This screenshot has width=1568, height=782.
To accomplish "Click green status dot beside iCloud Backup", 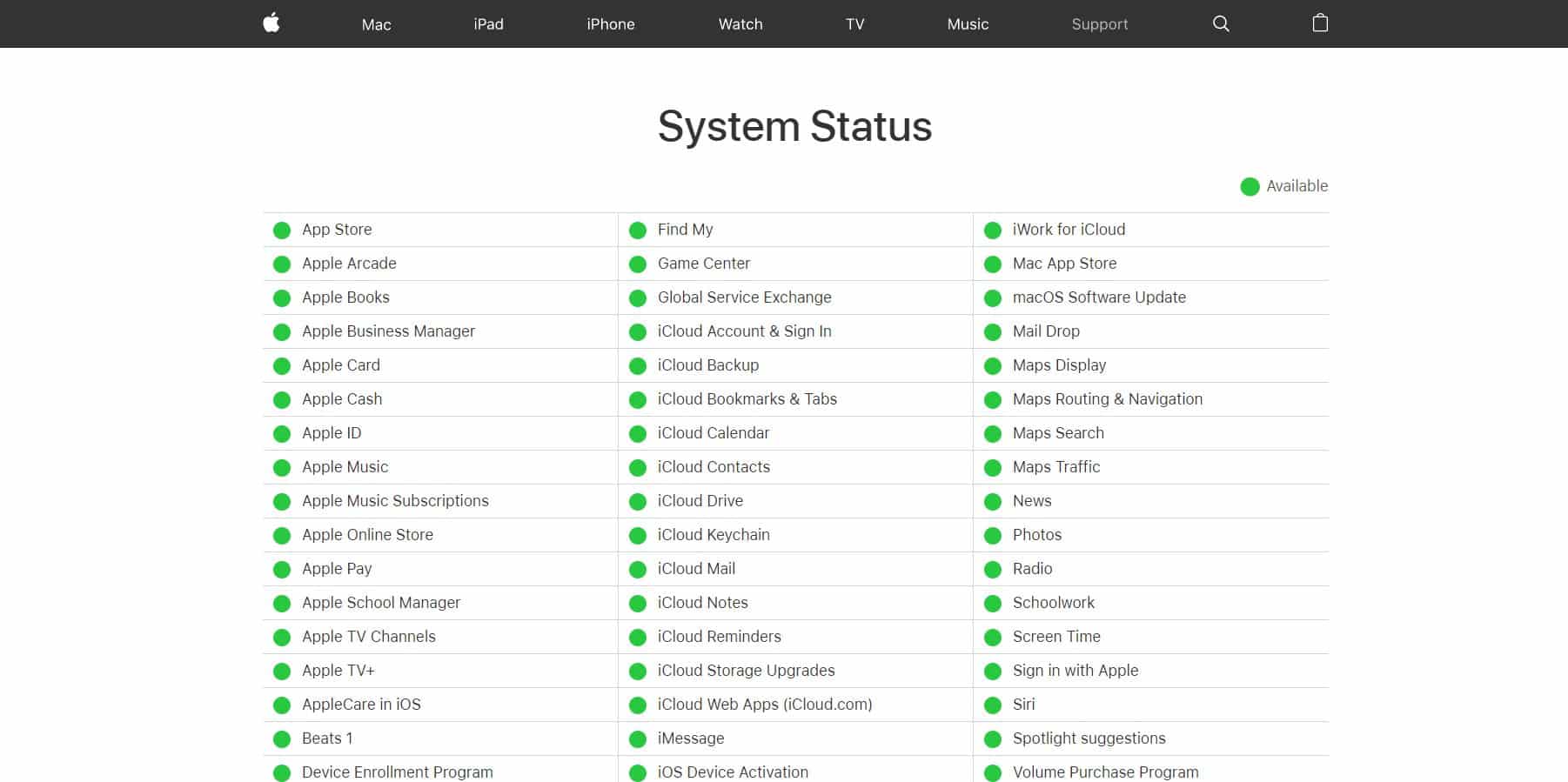I will click(x=638, y=366).
